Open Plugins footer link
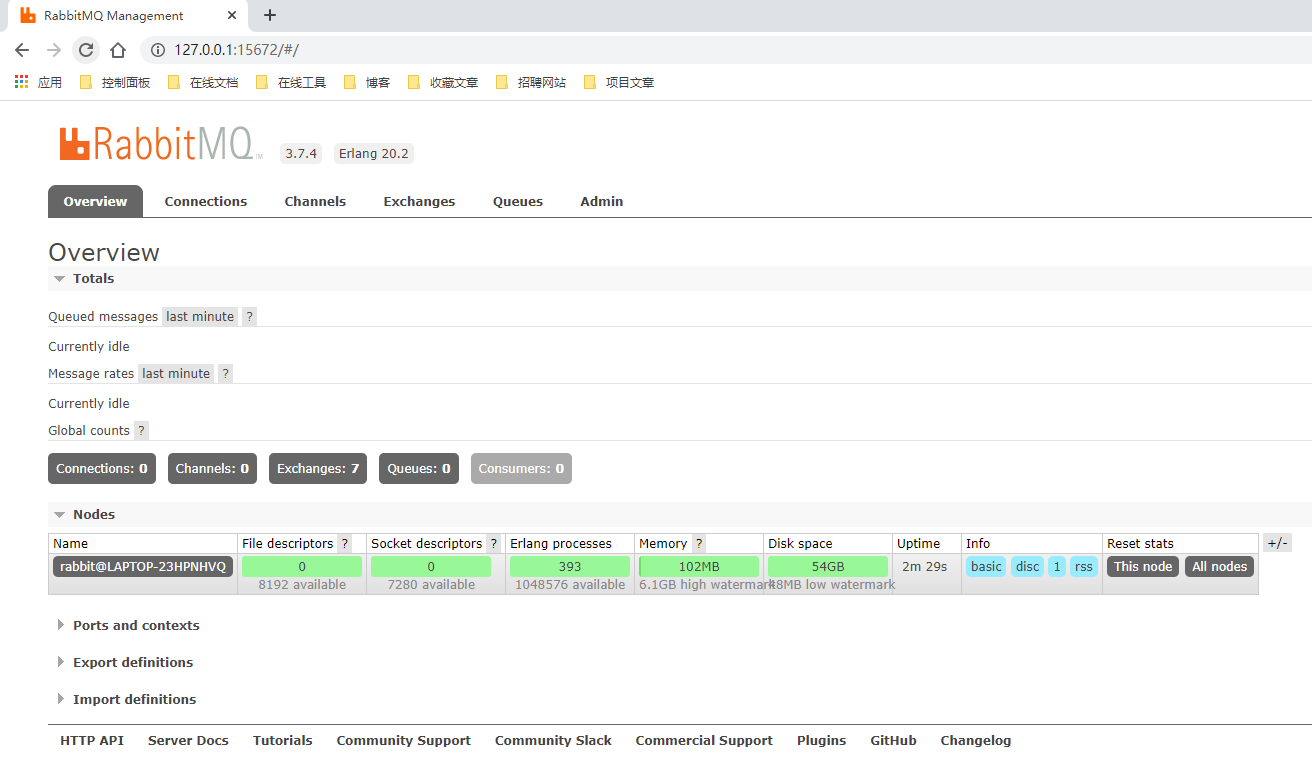 click(x=822, y=740)
